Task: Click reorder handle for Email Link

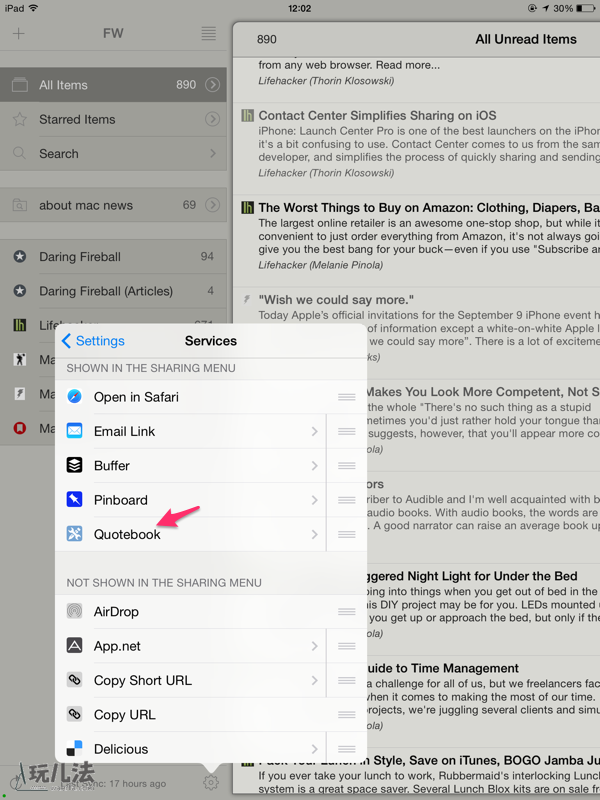Action: [346, 431]
